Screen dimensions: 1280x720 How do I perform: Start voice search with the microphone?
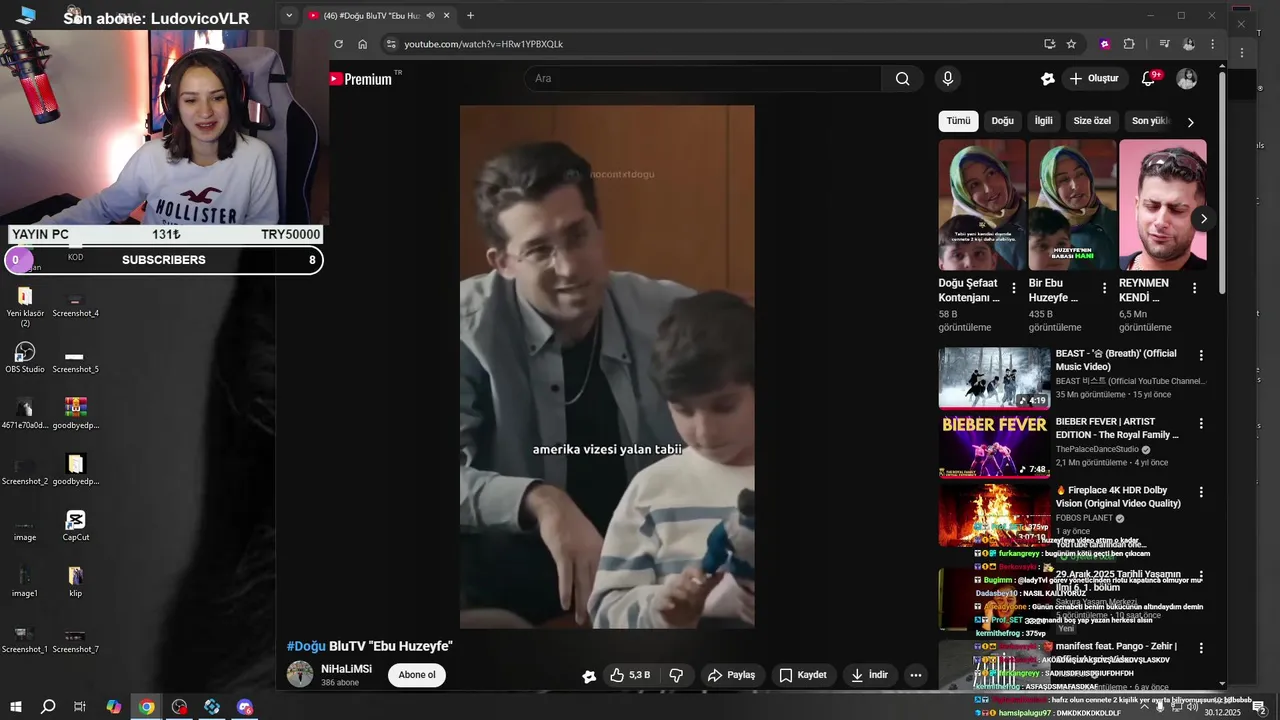(947, 79)
